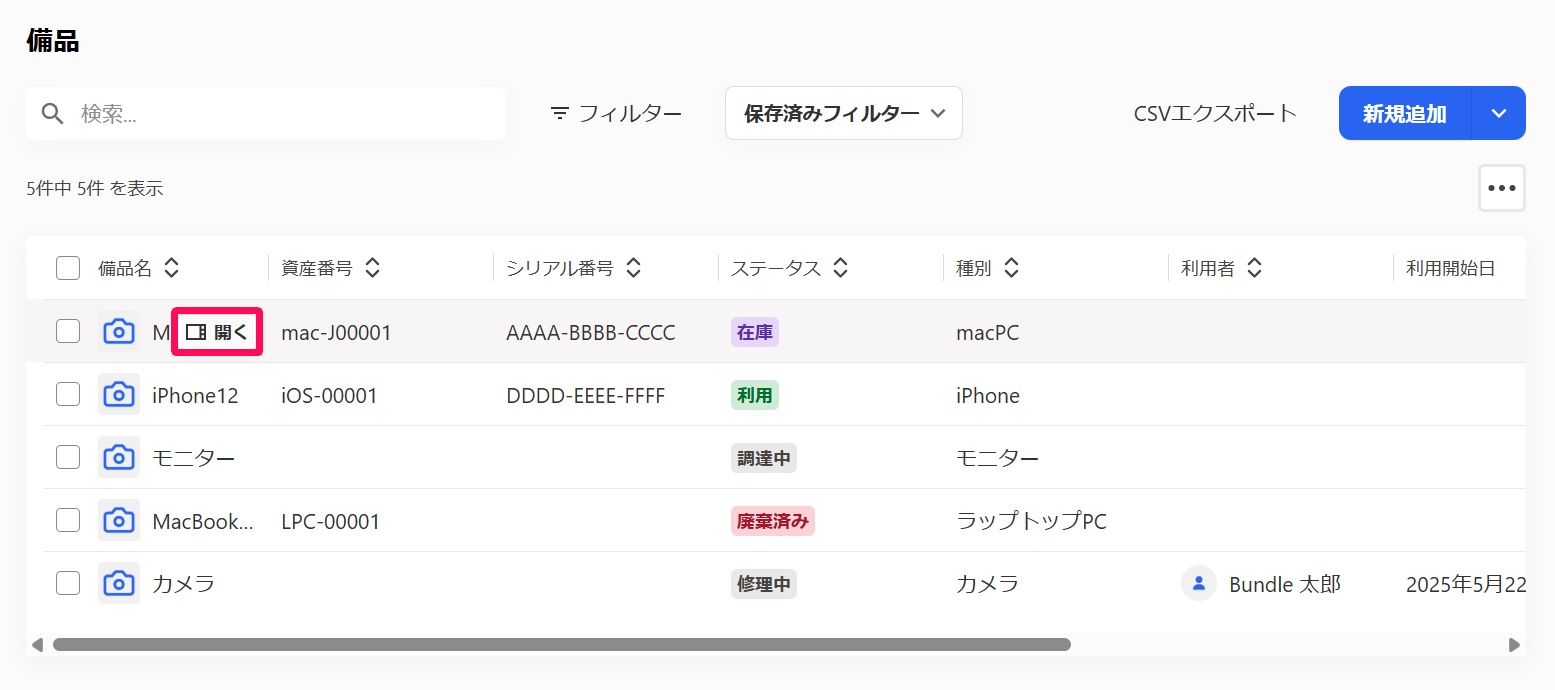Click CSVエクスポート
This screenshot has height=690, width=1555.
tap(1215, 113)
